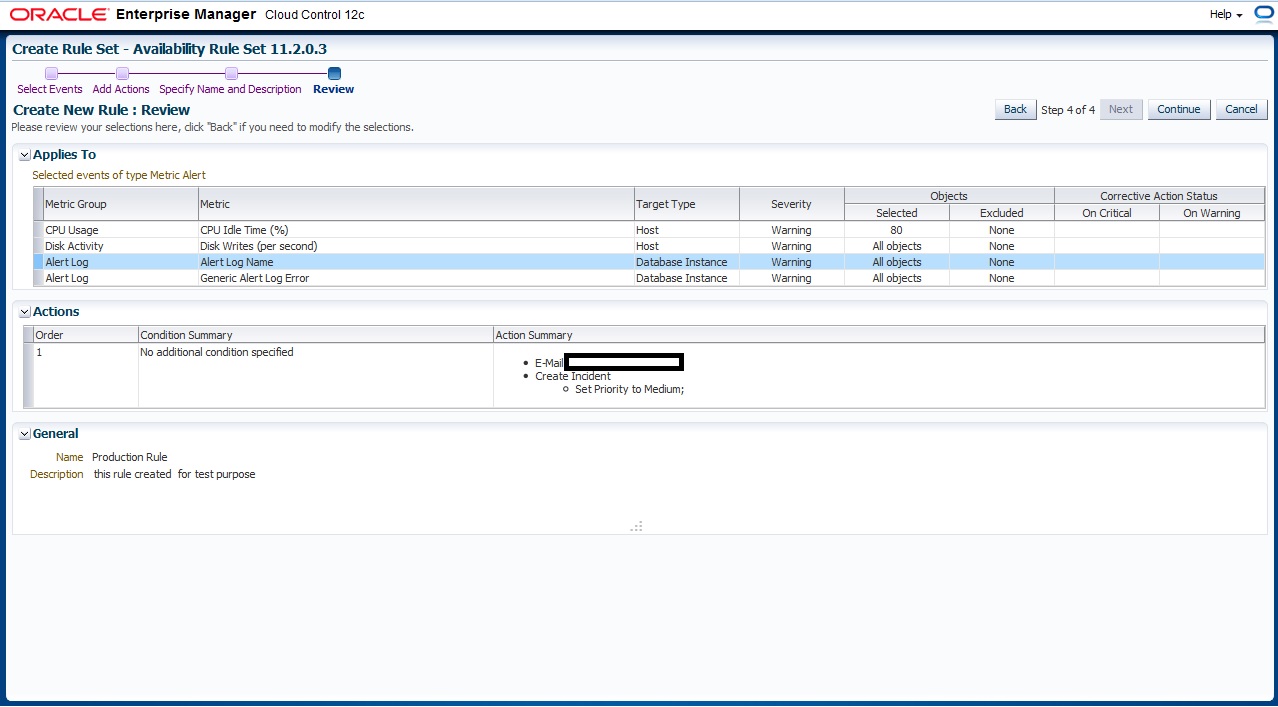1278x707 pixels.
Task: Go to the Add Actions step link
Action: pyautogui.click(x=121, y=89)
